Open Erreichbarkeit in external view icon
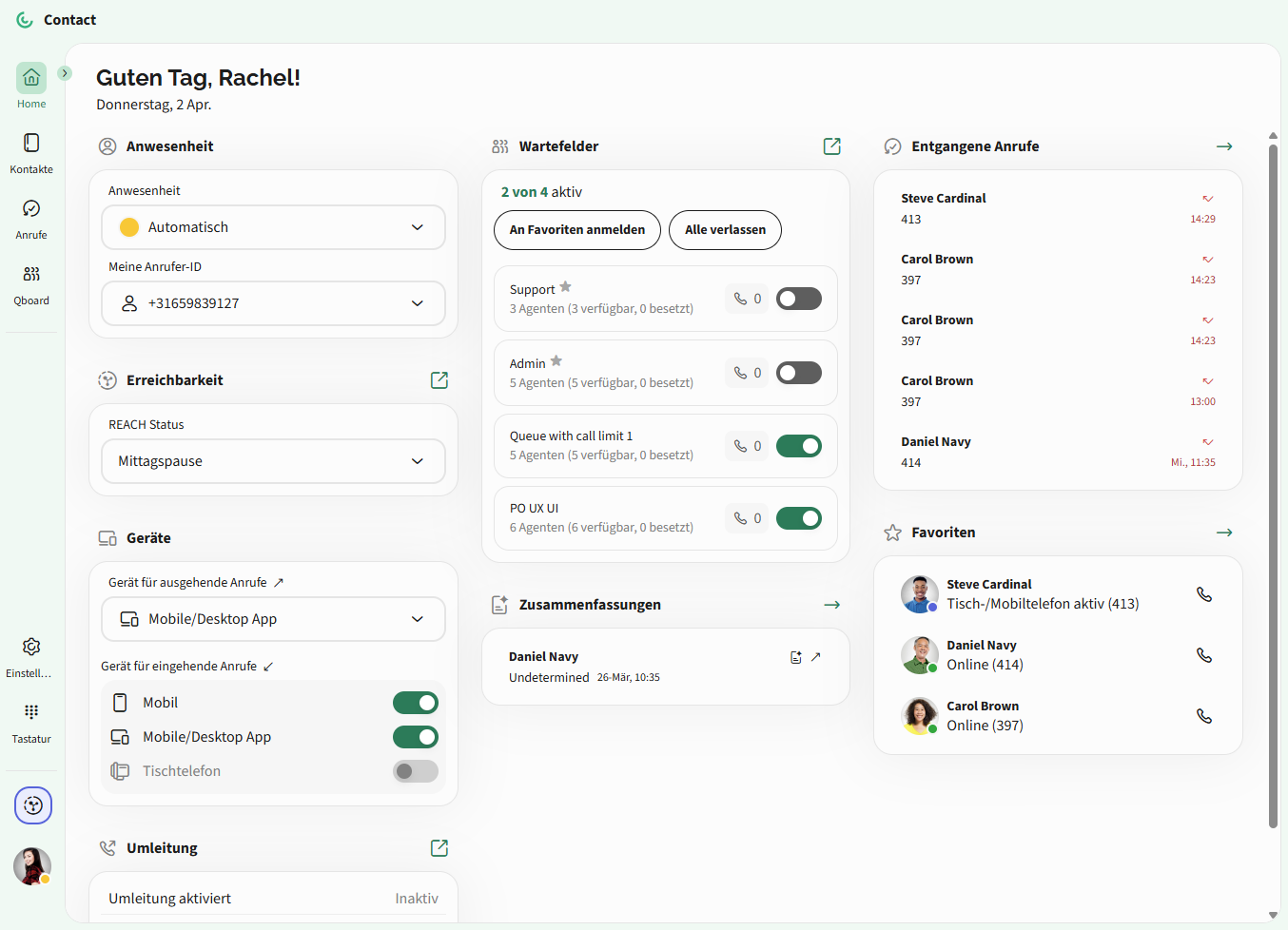The width and height of the screenshot is (1288, 930). tap(439, 380)
